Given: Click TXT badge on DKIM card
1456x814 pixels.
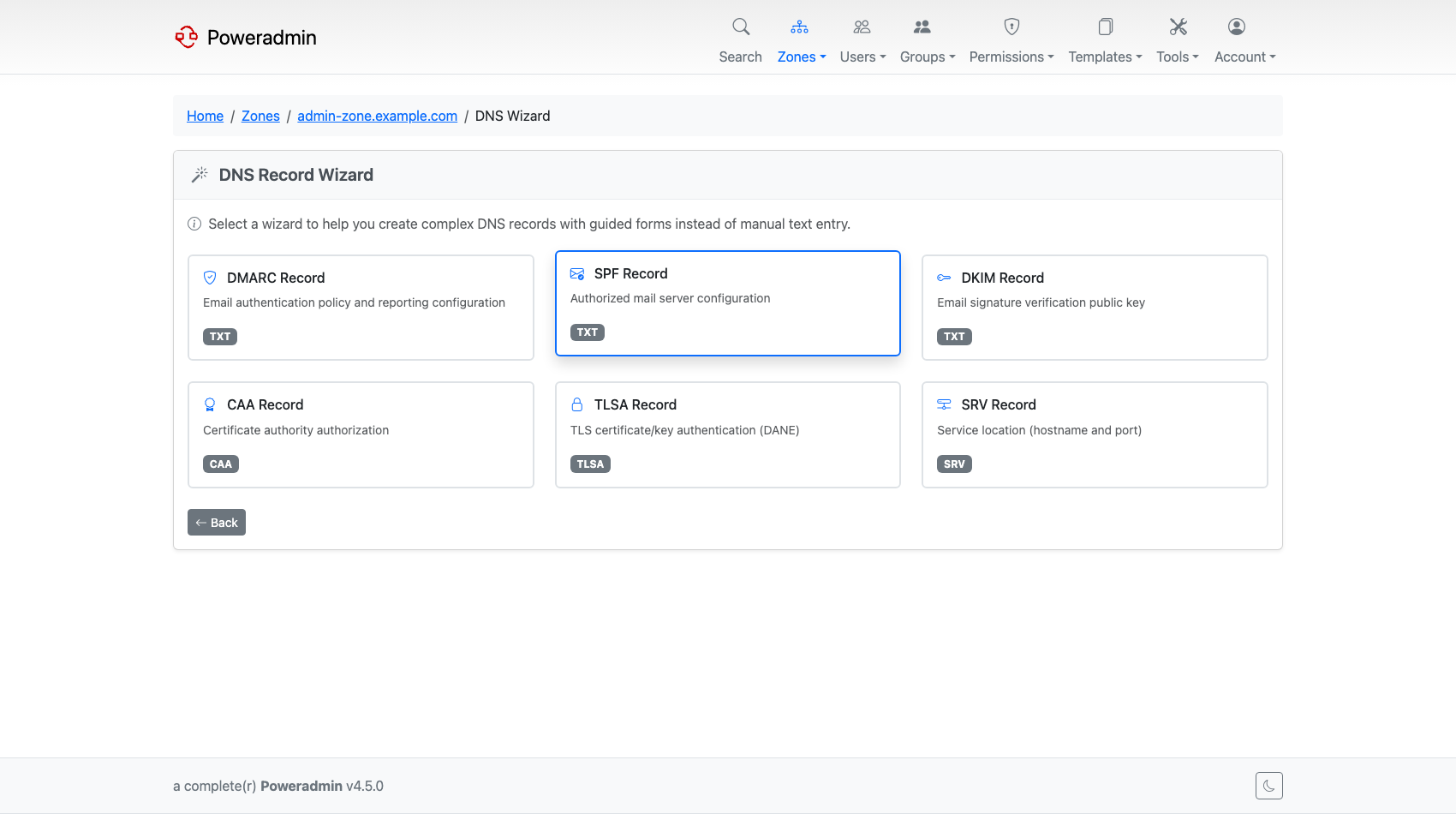Looking at the screenshot, I should [x=954, y=337].
